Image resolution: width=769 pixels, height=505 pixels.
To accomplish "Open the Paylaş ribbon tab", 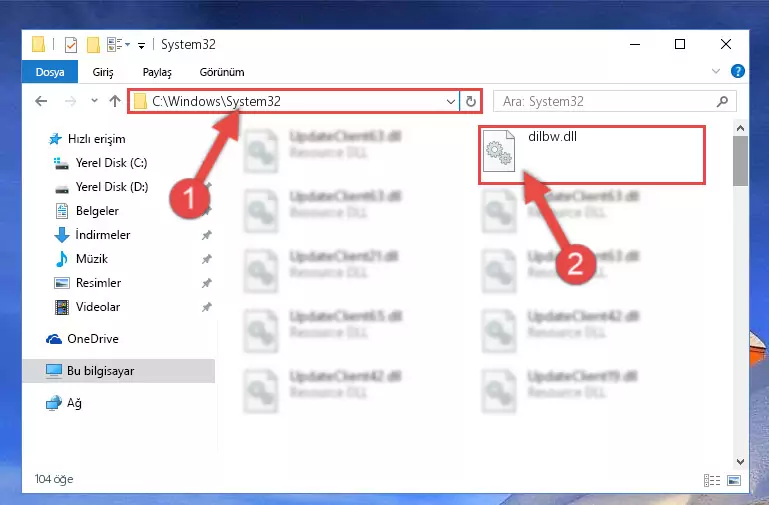I will point(157,72).
